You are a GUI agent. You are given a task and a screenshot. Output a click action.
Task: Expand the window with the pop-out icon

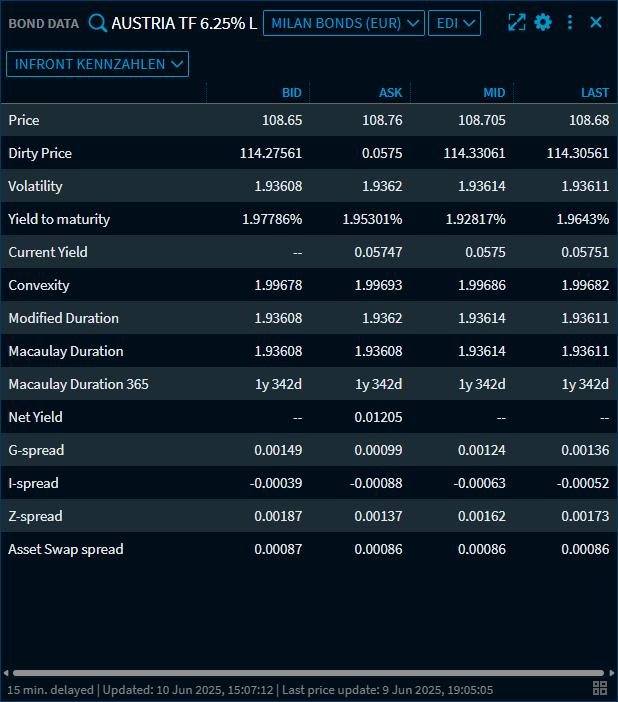tap(516, 22)
